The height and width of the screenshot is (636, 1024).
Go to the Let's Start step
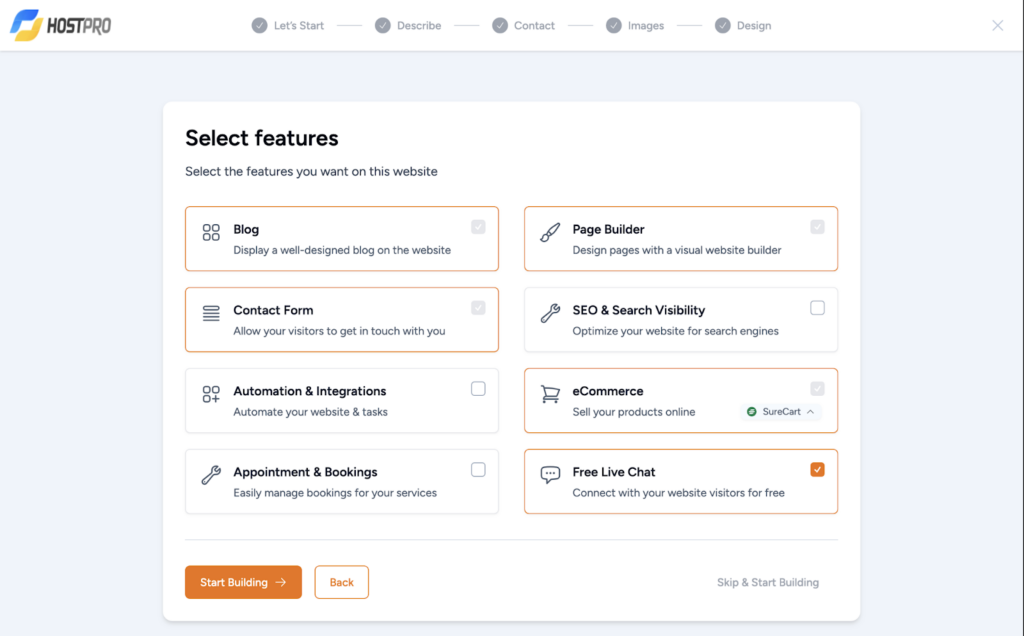(x=288, y=25)
